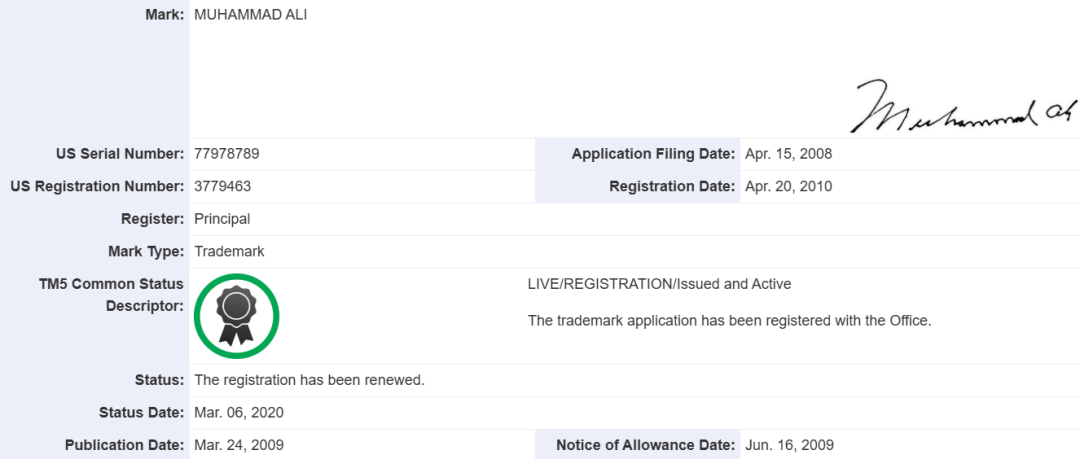This screenshot has height=459, width=1080.
Task: Click the registration has been renewed status
Action: pyautogui.click(x=310, y=380)
